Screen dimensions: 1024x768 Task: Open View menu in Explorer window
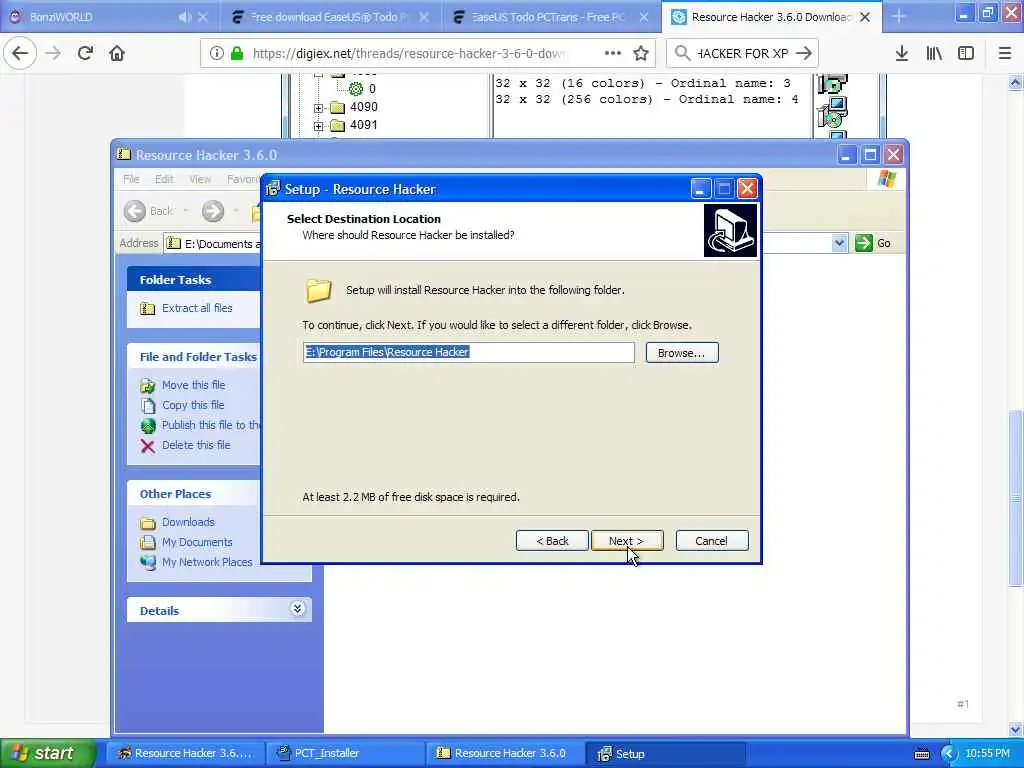(200, 179)
